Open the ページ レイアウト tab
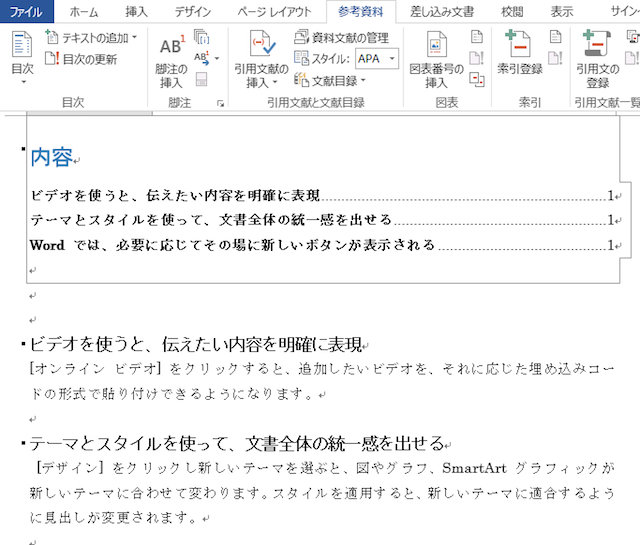 pos(273,12)
